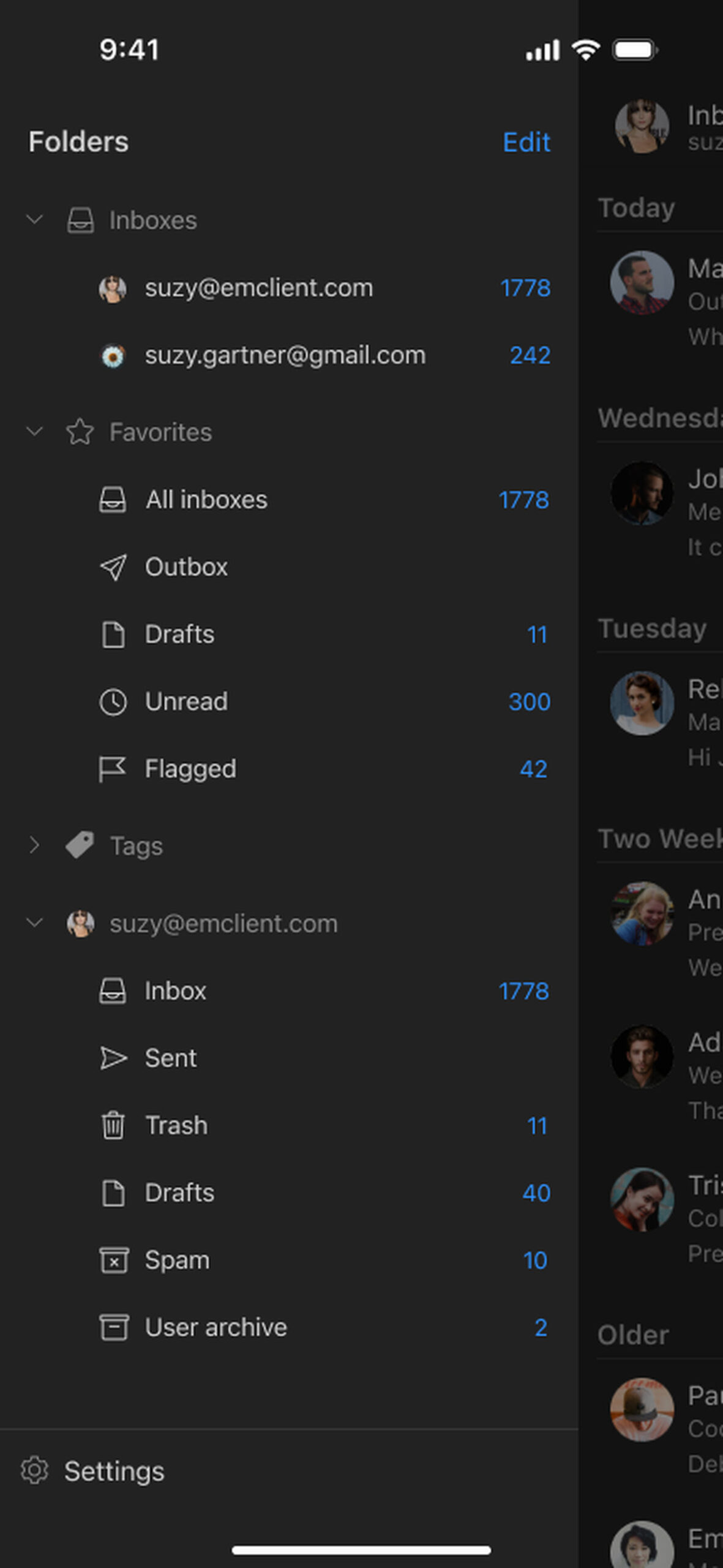The height and width of the screenshot is (1568, 723).
Task: Tap the User archive box icon
Action: 113,1327
